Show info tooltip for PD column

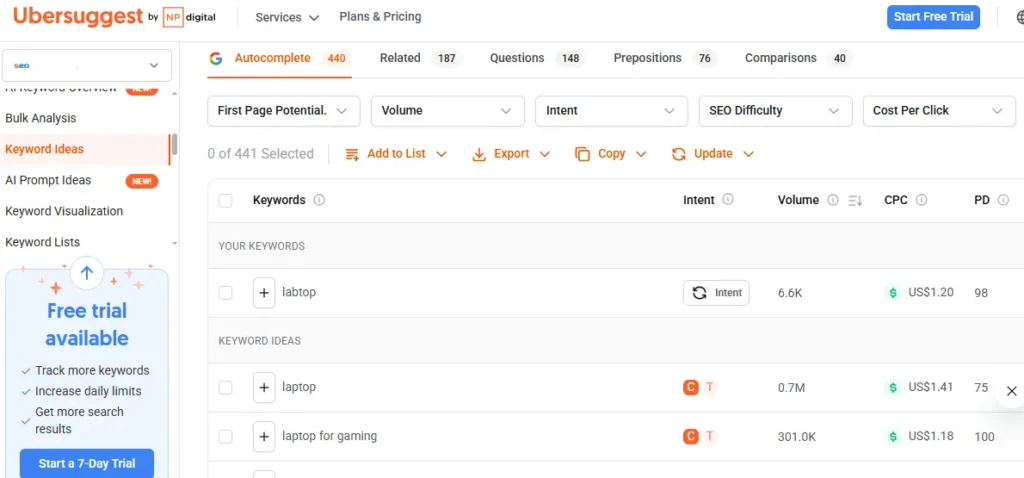coord(1004,200)
